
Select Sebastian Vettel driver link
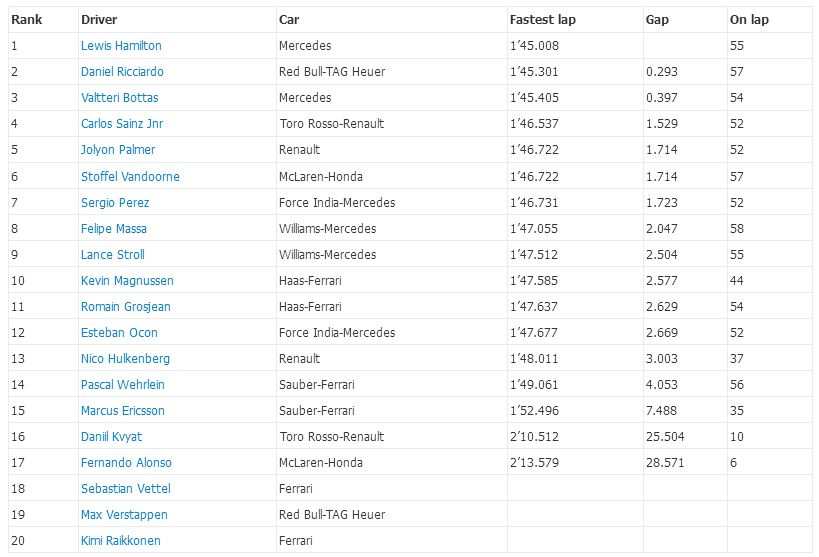126,489
